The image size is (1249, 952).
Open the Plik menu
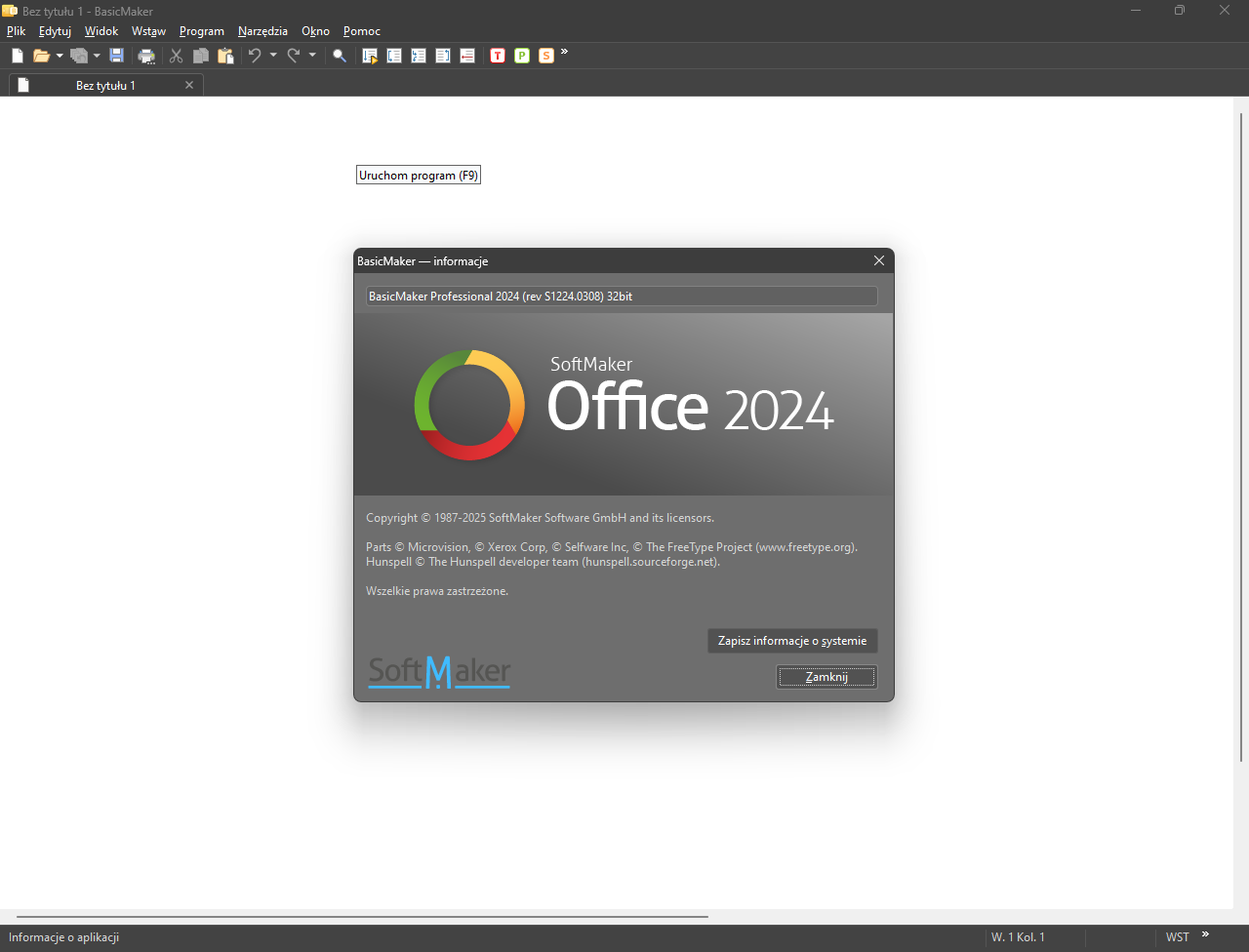[17, 31]
